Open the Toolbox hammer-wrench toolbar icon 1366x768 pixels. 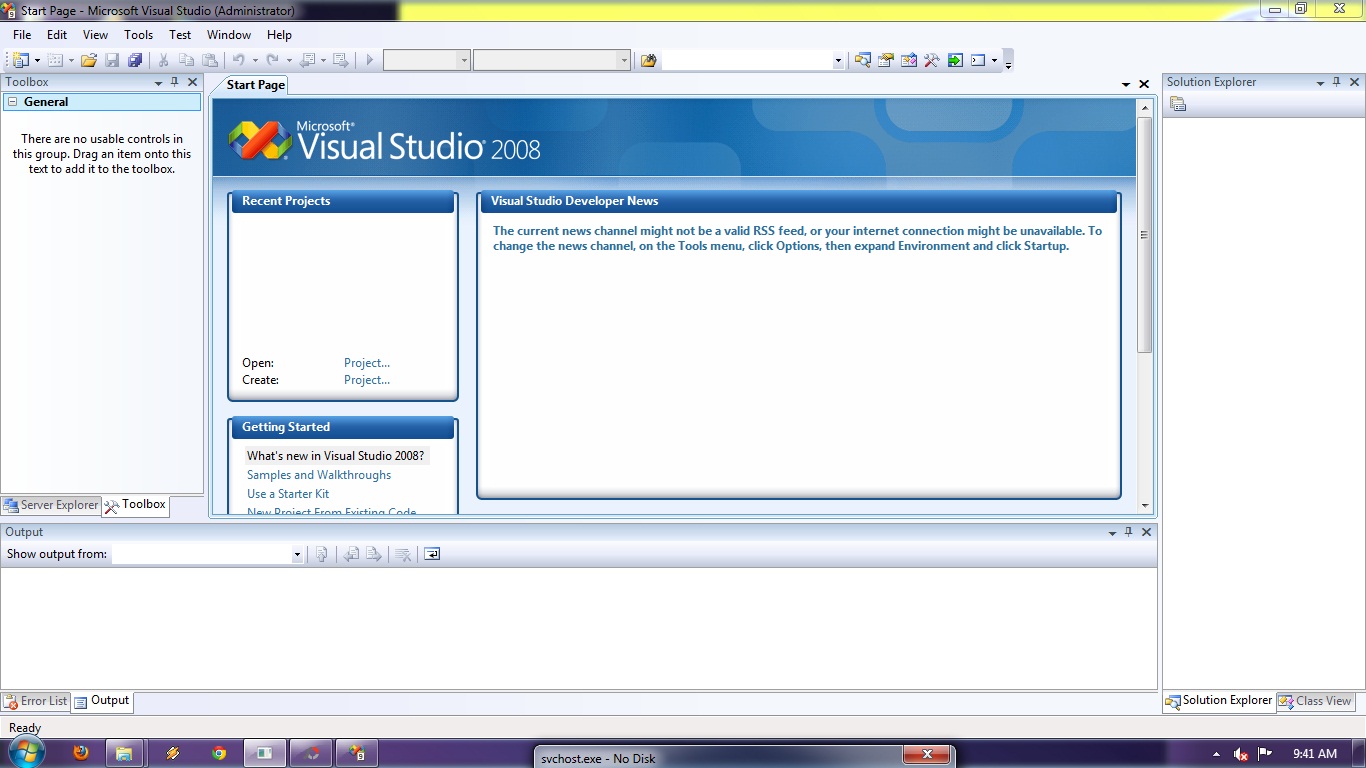pos(931,60)
